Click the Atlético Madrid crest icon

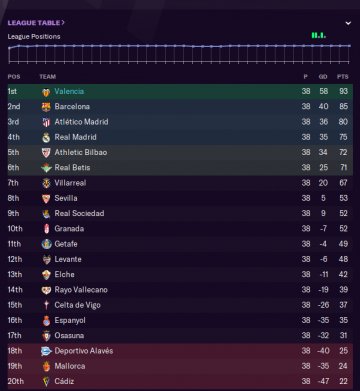coord(46,122)
